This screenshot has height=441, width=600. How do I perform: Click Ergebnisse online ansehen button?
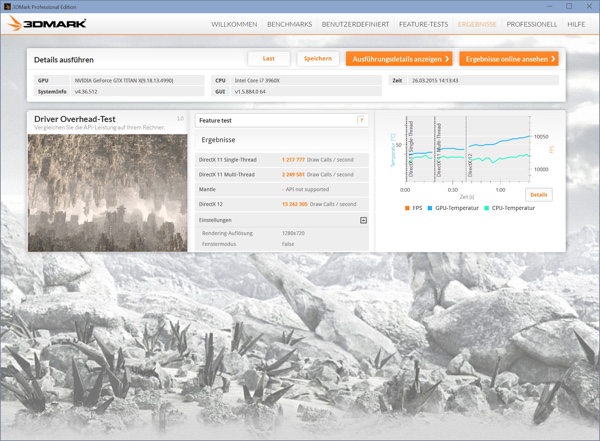[x=509, y=59]
